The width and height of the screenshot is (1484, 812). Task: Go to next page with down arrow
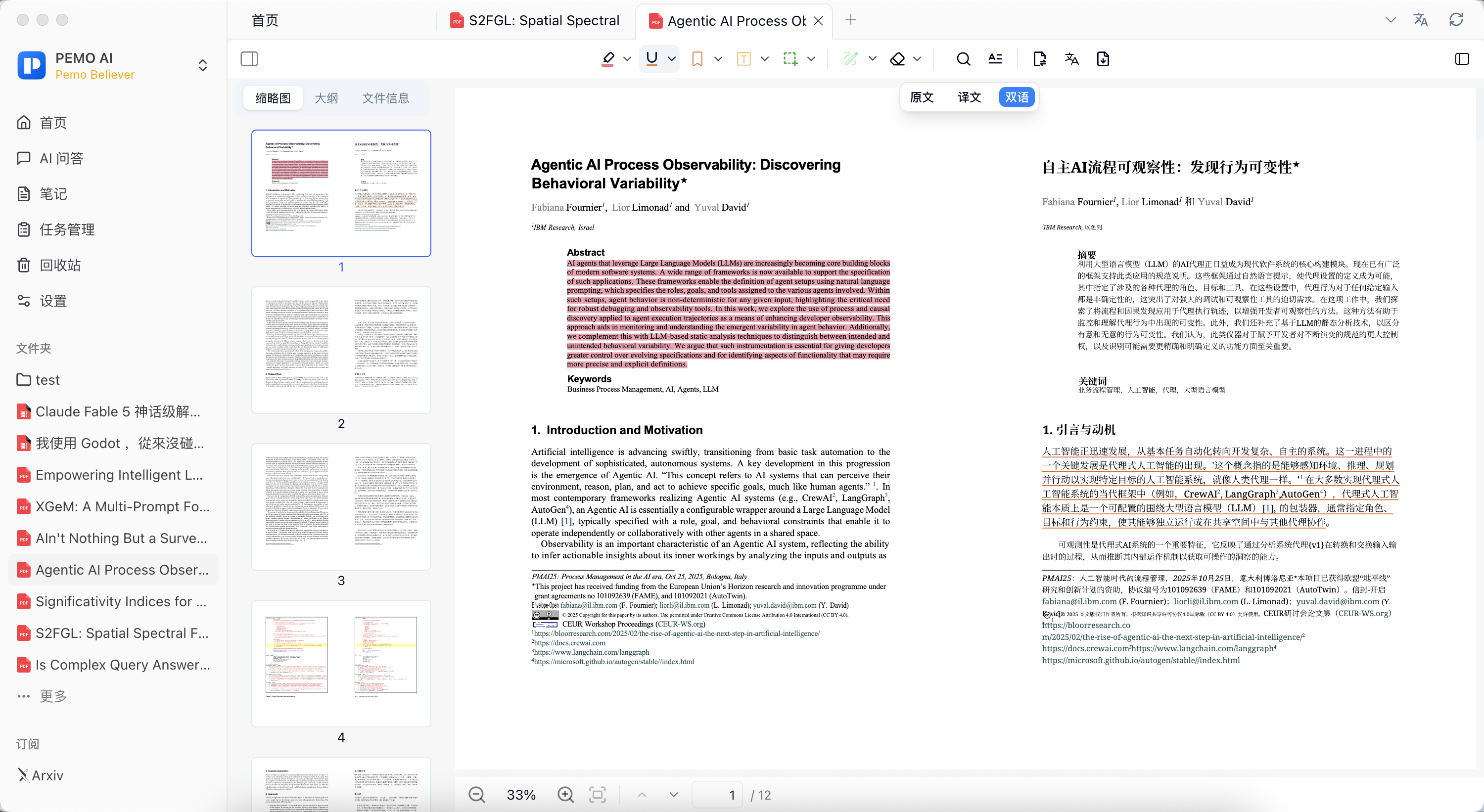coord(673,795)
